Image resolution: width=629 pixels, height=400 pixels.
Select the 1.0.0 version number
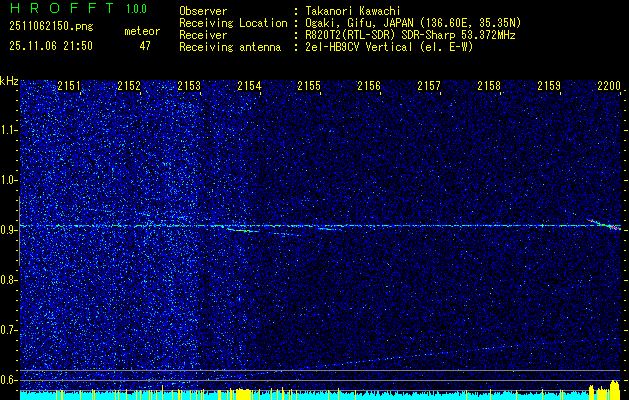(136, 9)
